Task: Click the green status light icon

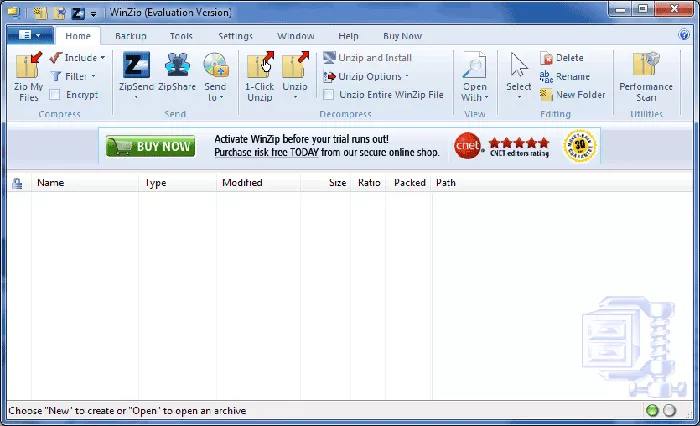Action: click(652, 410)
